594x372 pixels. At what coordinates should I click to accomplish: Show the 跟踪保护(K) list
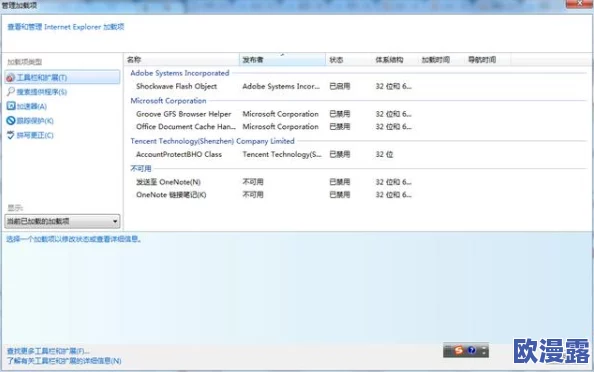(30, 120)
